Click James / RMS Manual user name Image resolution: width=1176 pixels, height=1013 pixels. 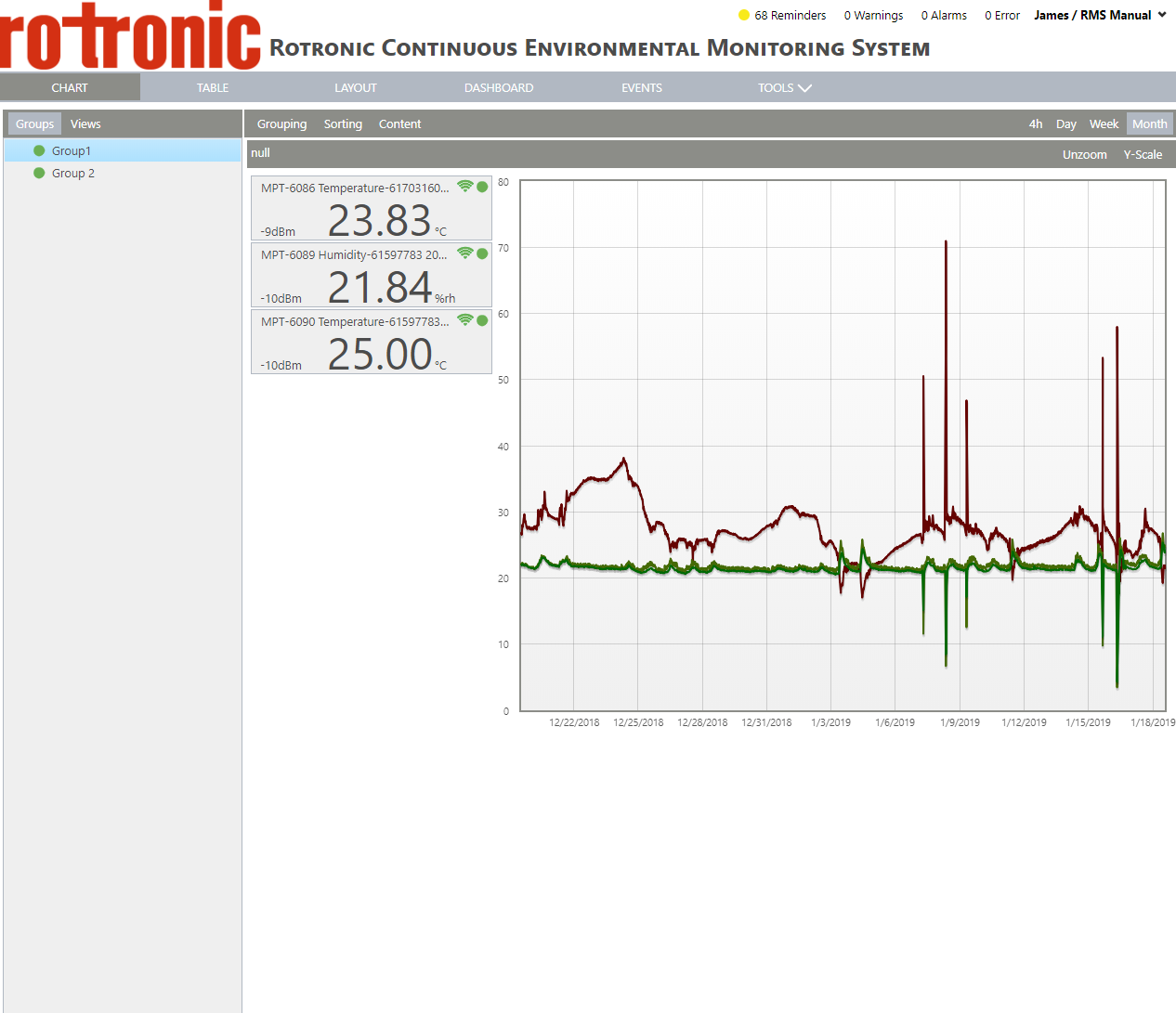coord(1092,15)
